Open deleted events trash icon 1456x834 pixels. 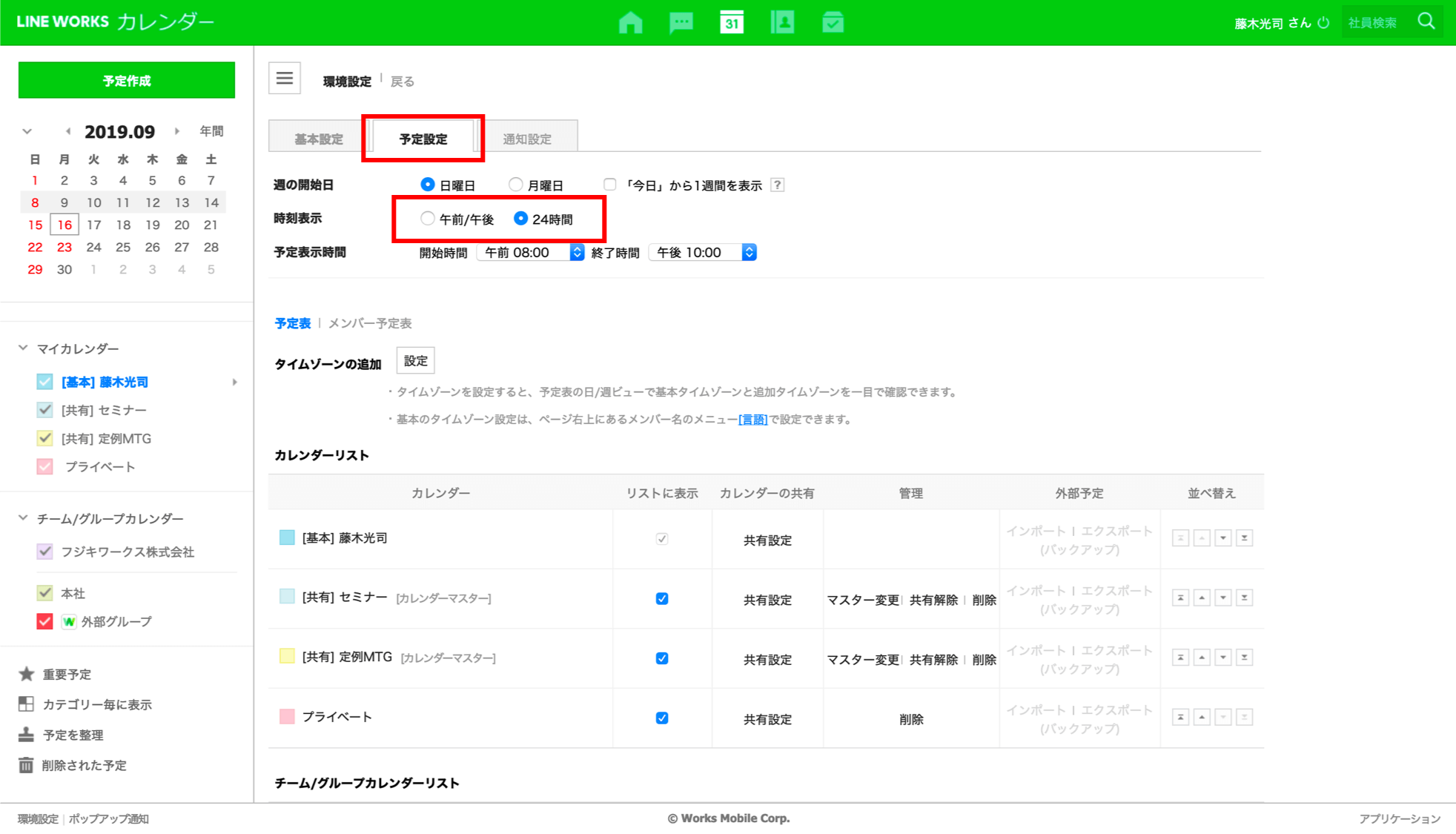click(x=27, y=765)
